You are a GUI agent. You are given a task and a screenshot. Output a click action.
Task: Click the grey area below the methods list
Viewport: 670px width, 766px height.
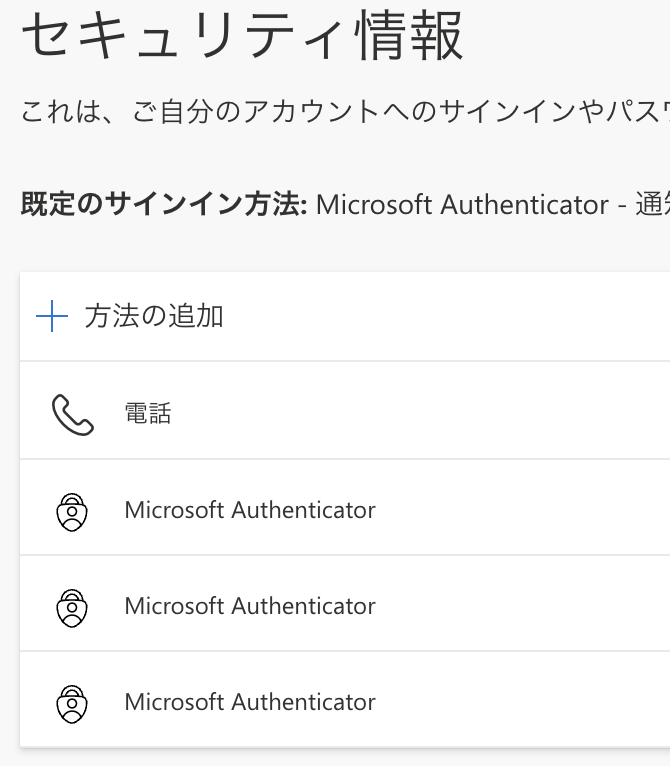pos(335,757)
